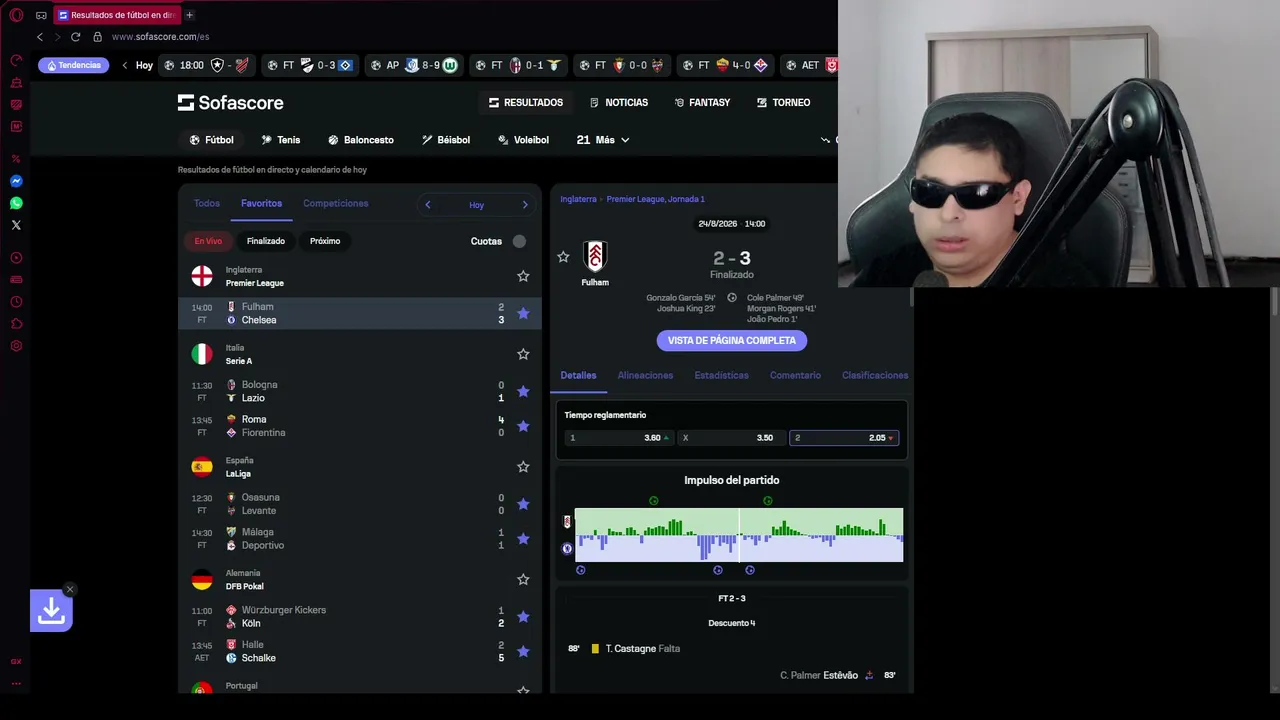Reload the Sofascore page
This screenshot has width=1280, height=720.
(75, 37)
